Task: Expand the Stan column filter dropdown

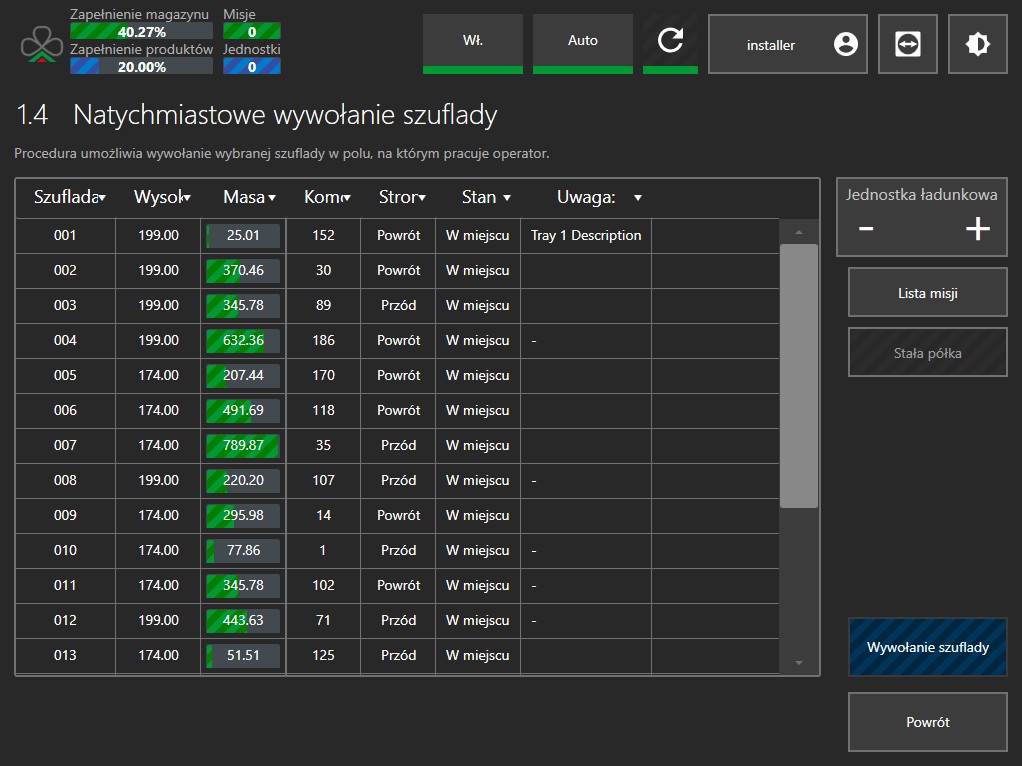Action: tap(507, 198)
